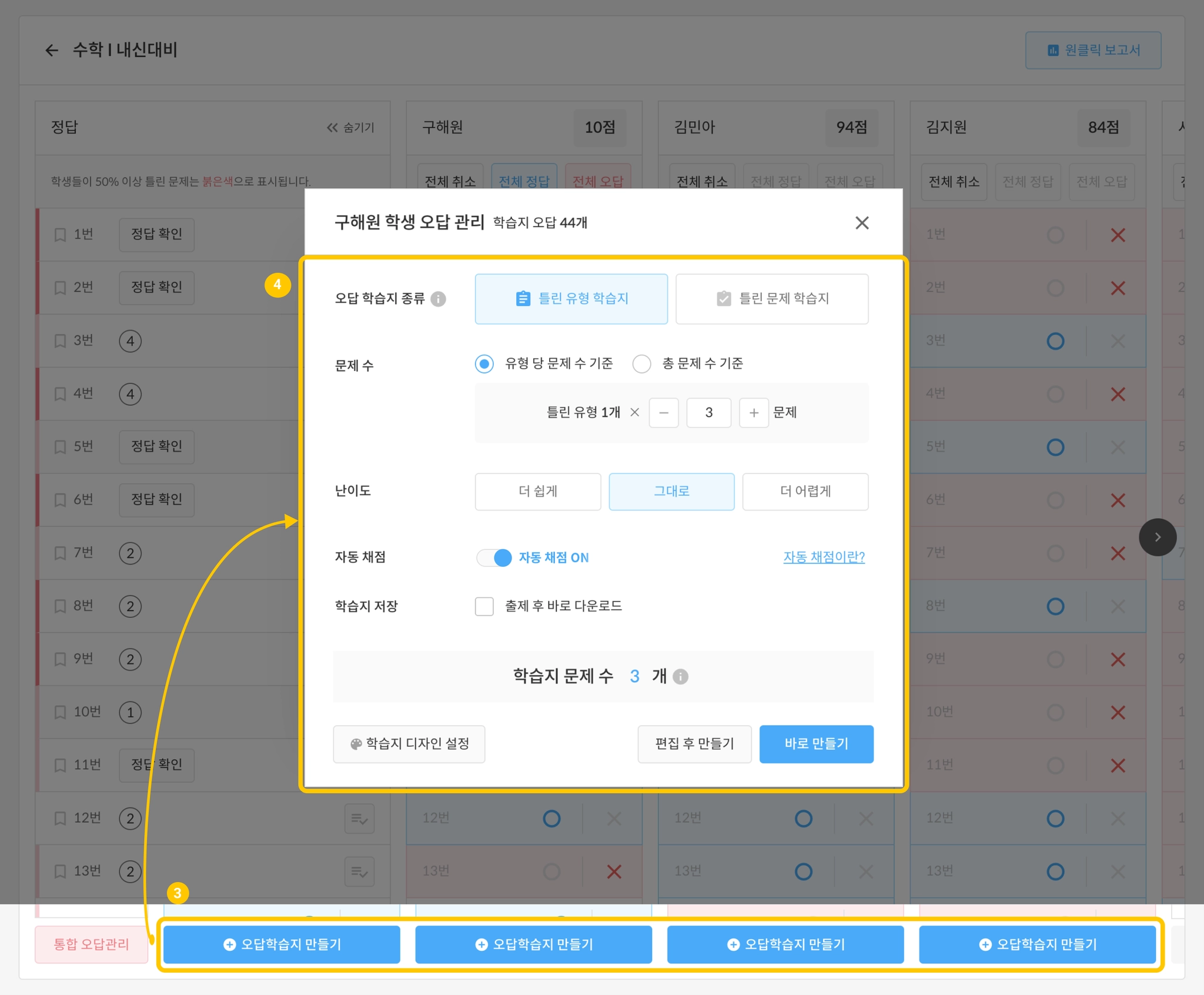Check 출제 후 바로 다운로드 checkbox
Viewport: 1204px width, 995px height.
click(x=484, y=606)
